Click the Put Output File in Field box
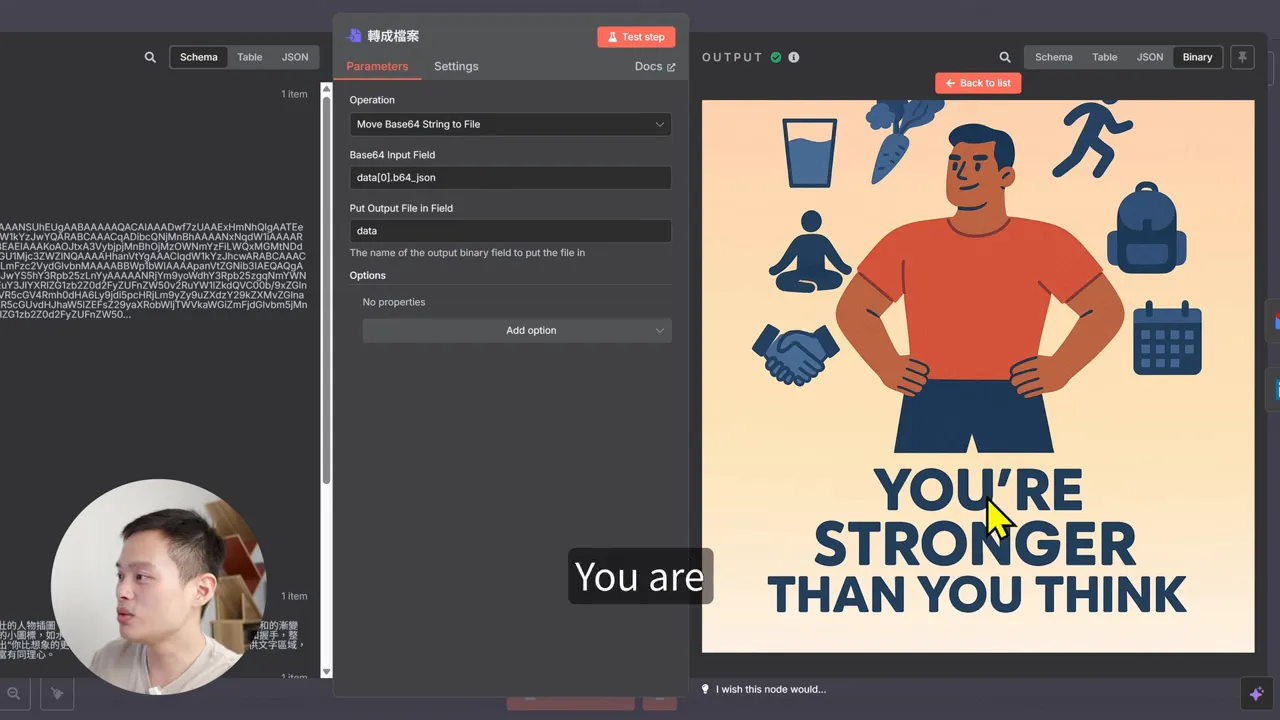 pyautogui.click(x=510, y=231)
